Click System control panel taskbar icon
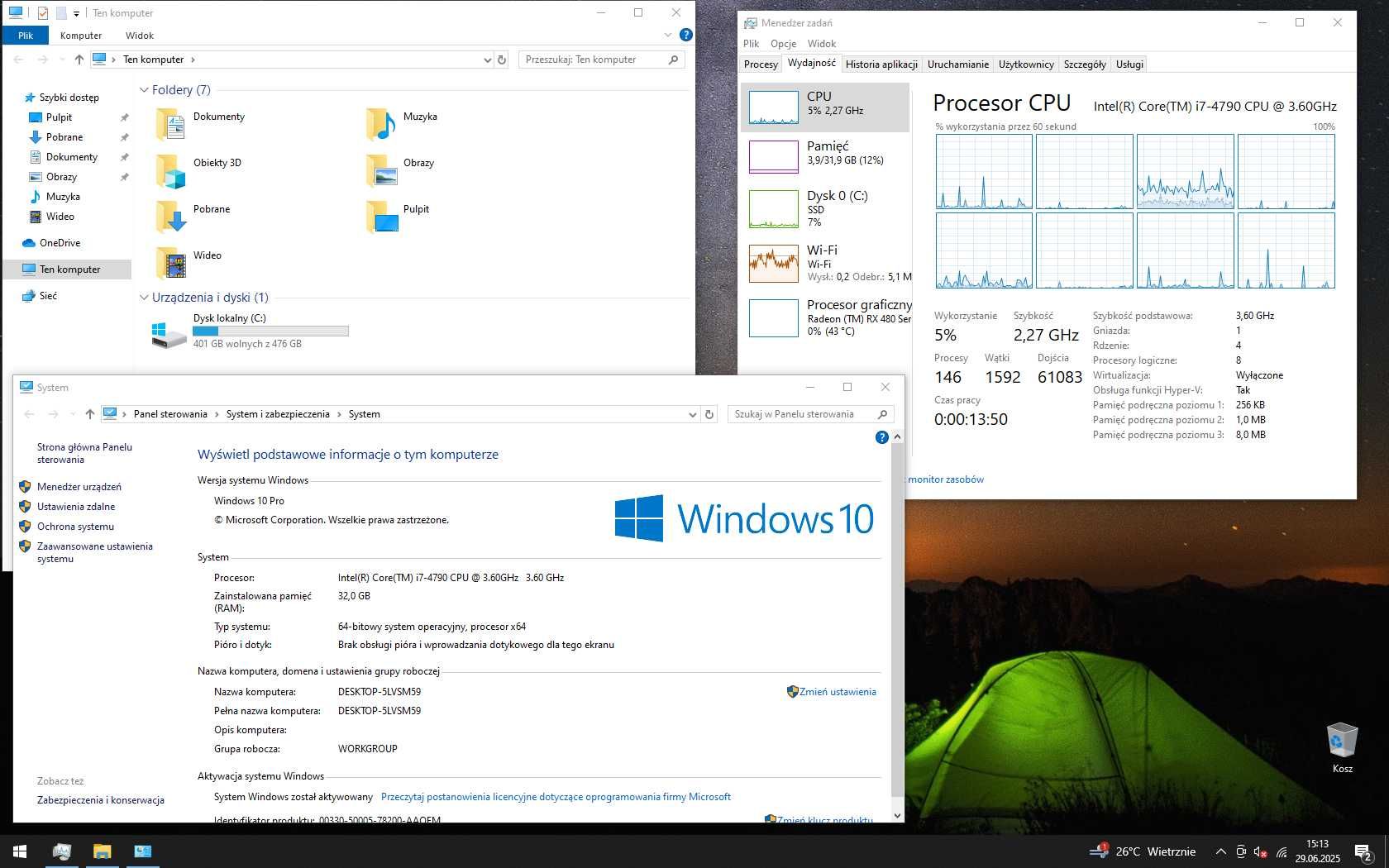 (x=142, y=851)
